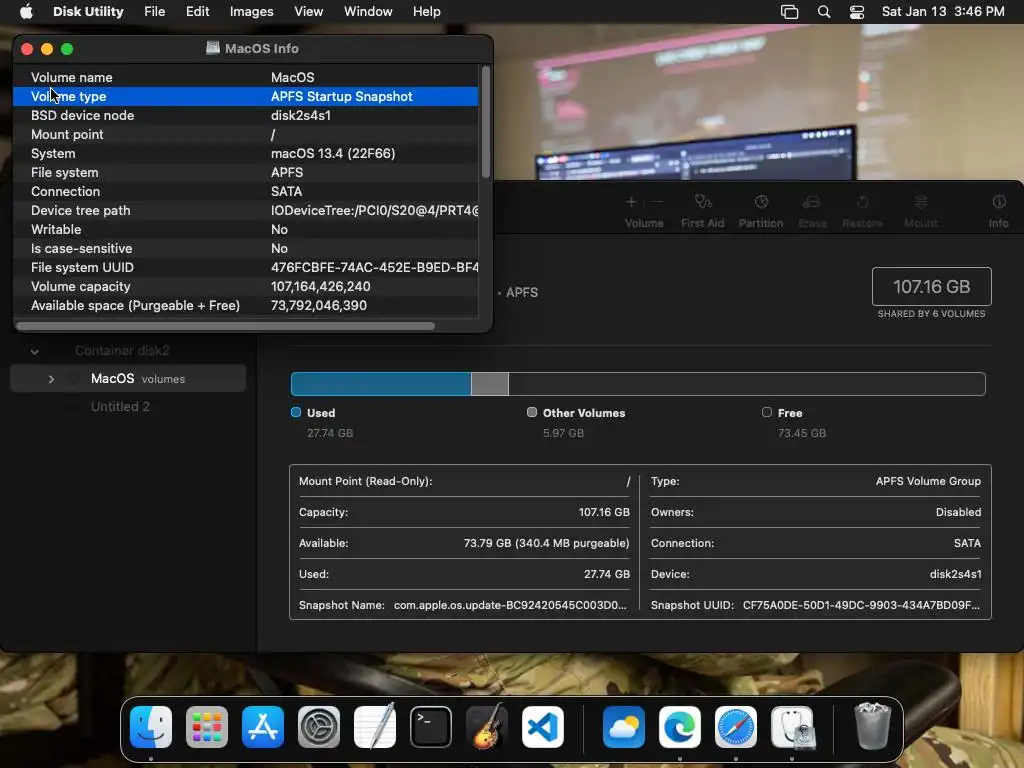Select Container disk2 in the sidebar
The width and height of the screenshot is (1024, 768).
coord(122,351)
